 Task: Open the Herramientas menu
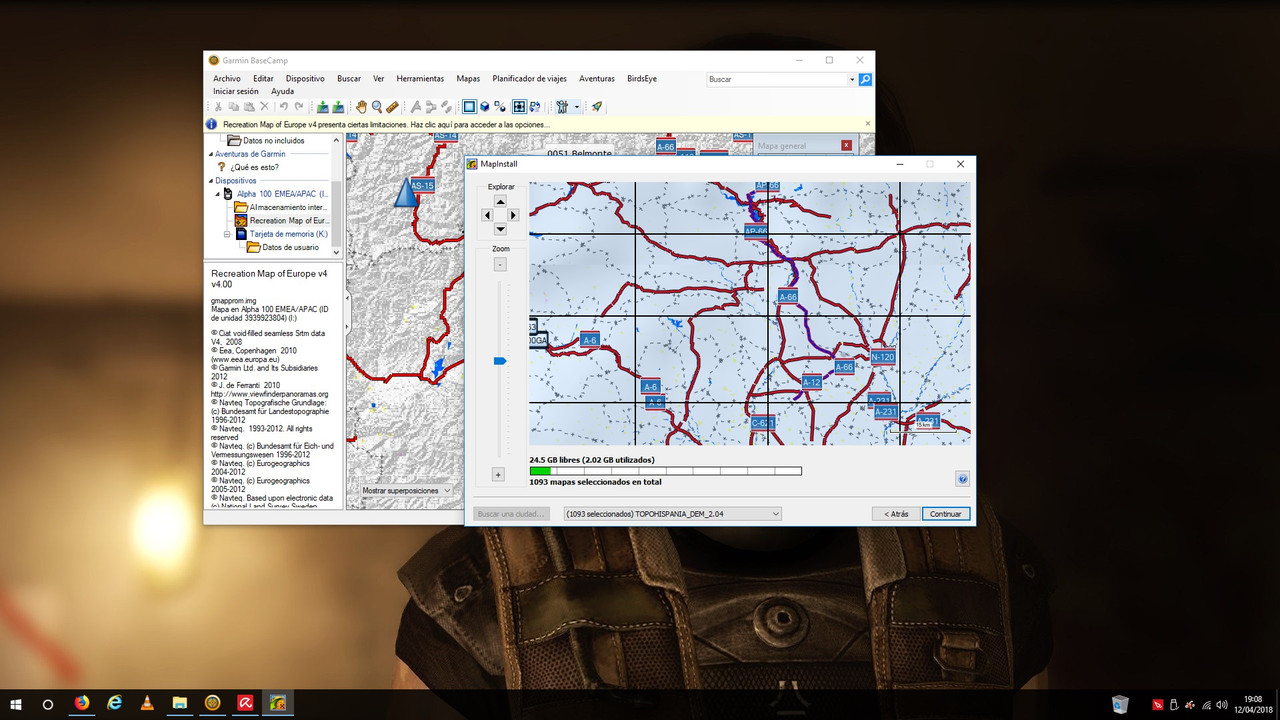[420, 78]
